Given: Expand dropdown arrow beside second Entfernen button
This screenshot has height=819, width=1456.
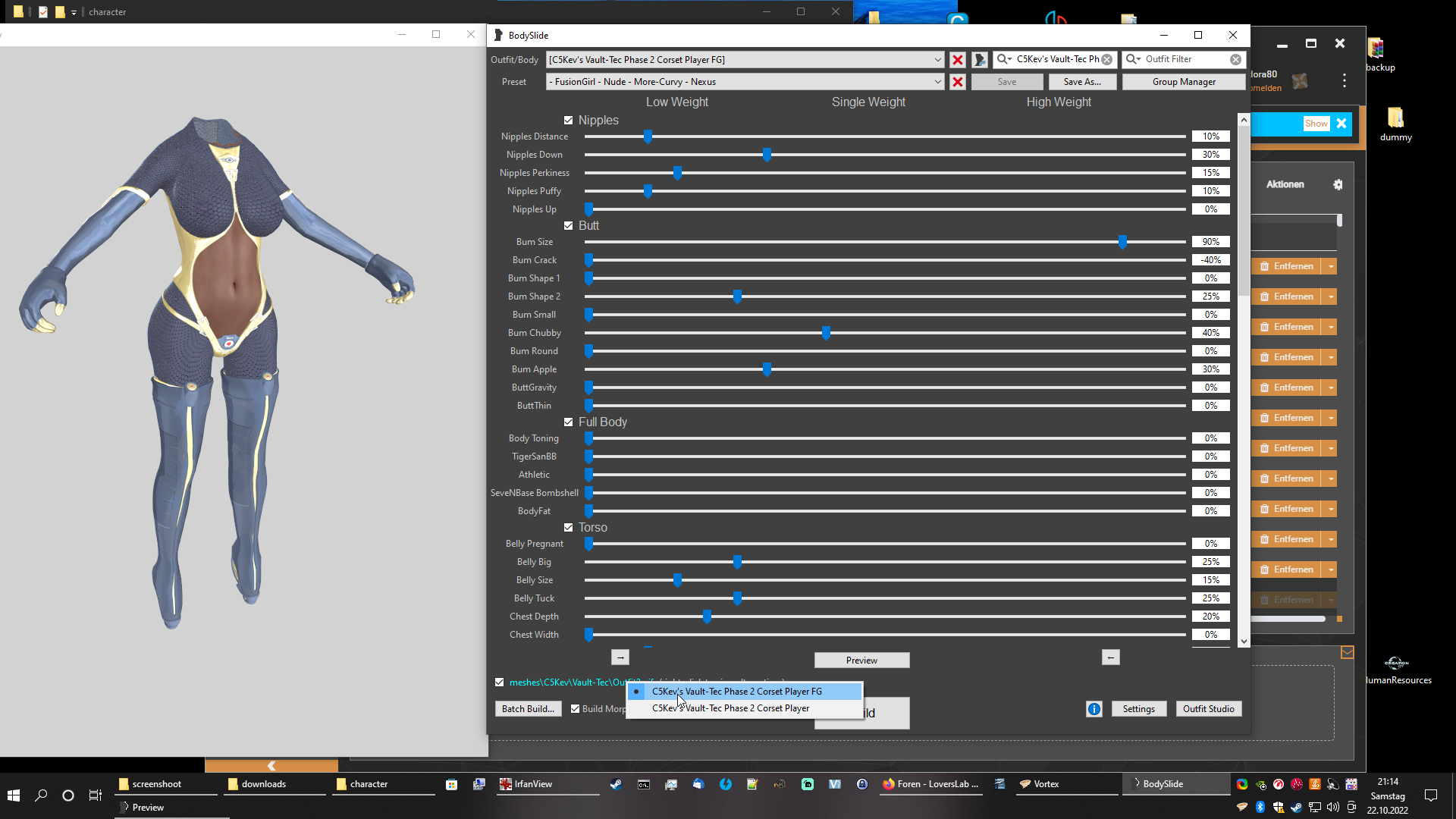Looking at the screenshot, I should coord(1331,297).
